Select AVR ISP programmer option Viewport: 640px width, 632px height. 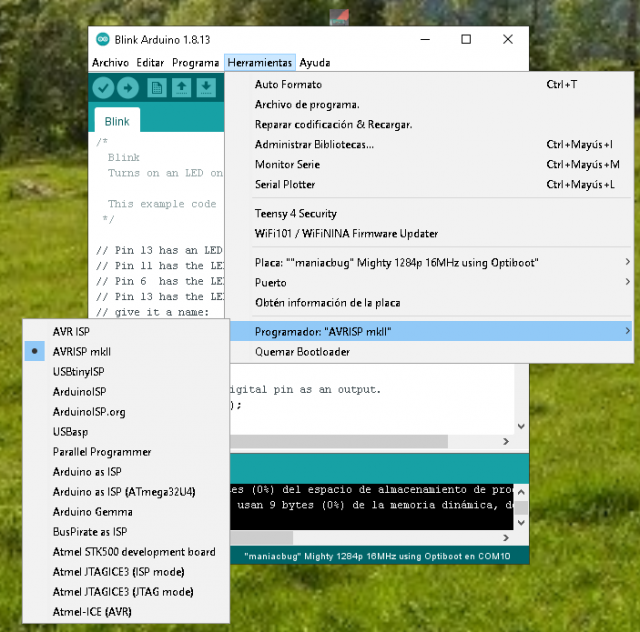pyautogui.click(x=71, y=331)
